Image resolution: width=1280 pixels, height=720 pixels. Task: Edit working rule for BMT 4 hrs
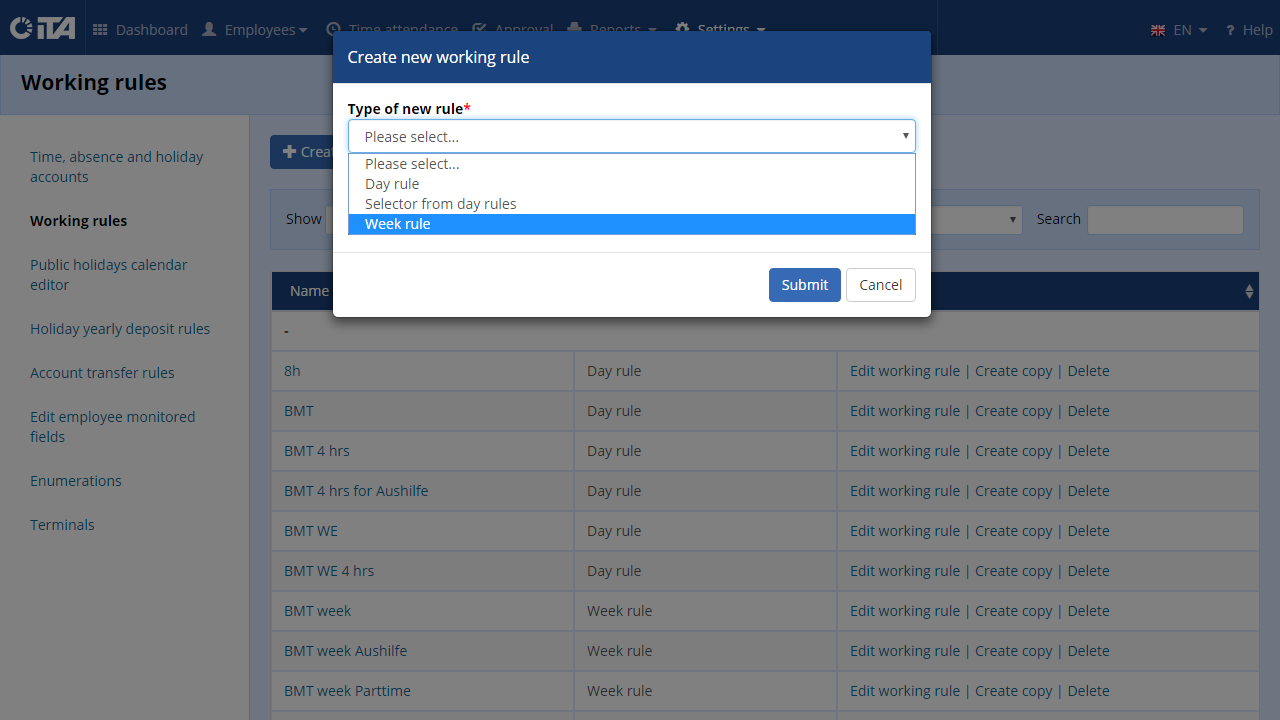(x=905, y=451)
